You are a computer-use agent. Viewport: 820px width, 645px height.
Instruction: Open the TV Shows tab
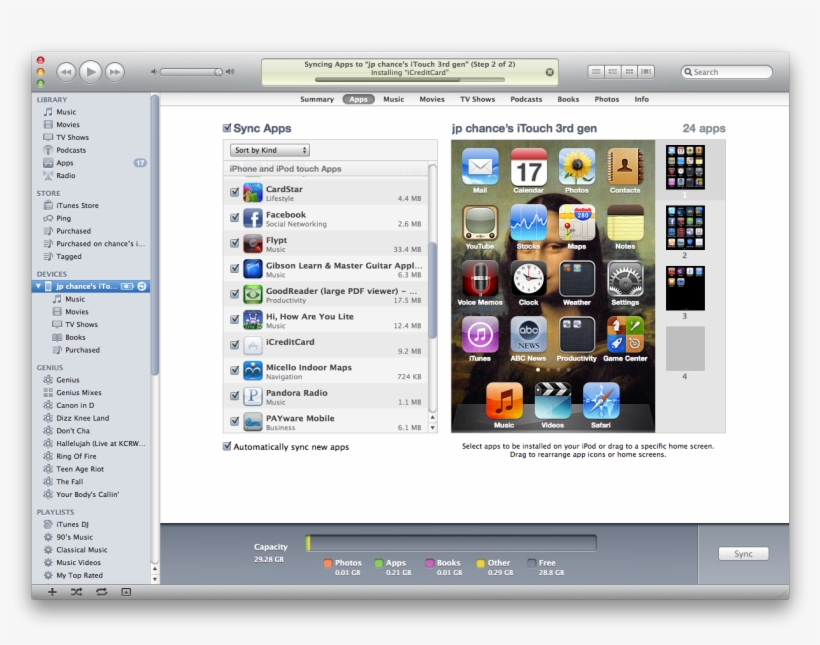tap(477, 99)
